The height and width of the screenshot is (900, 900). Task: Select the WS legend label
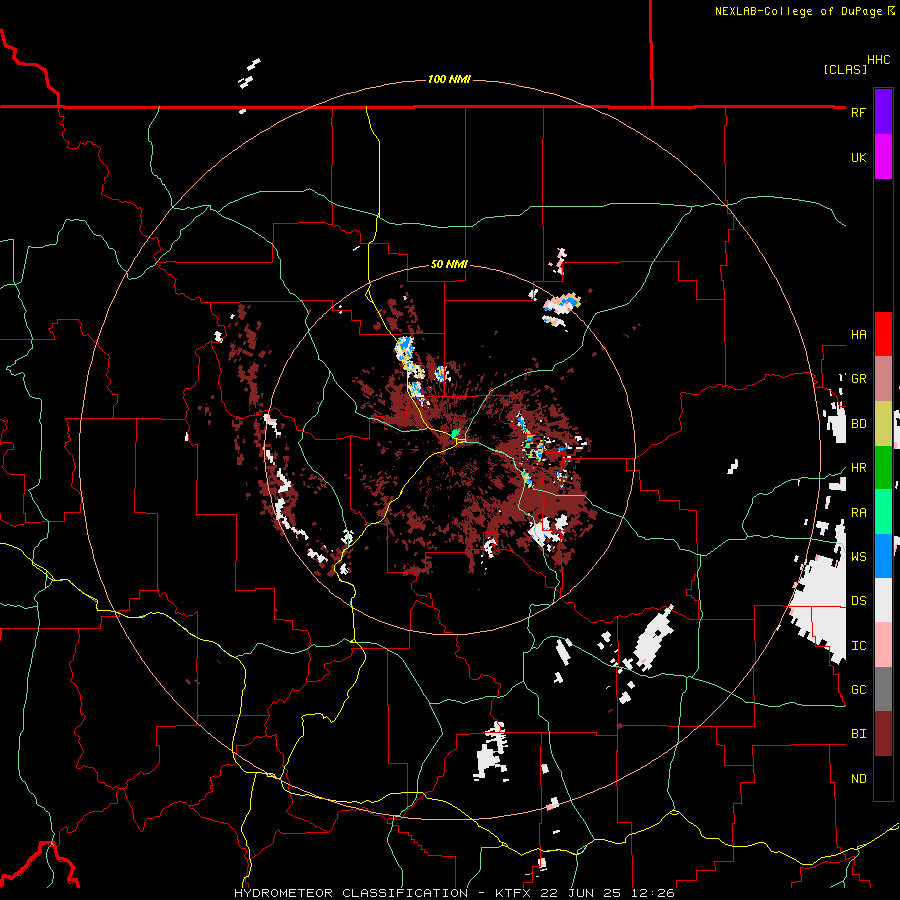[858, 557]
